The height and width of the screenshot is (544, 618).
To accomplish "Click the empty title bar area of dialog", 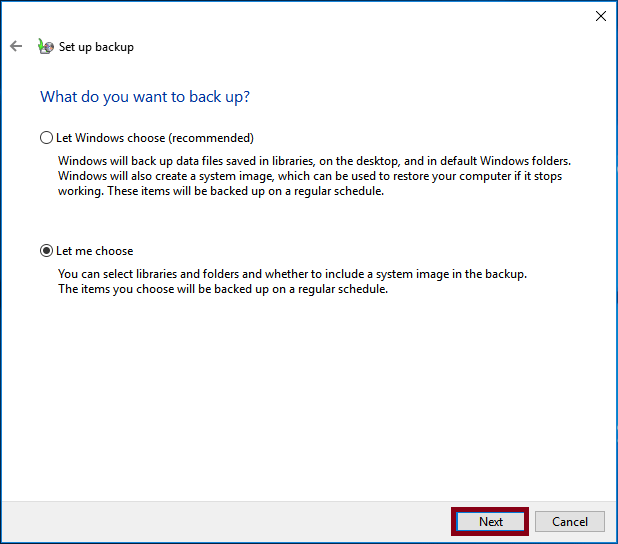I will click(x=300, y=16).
